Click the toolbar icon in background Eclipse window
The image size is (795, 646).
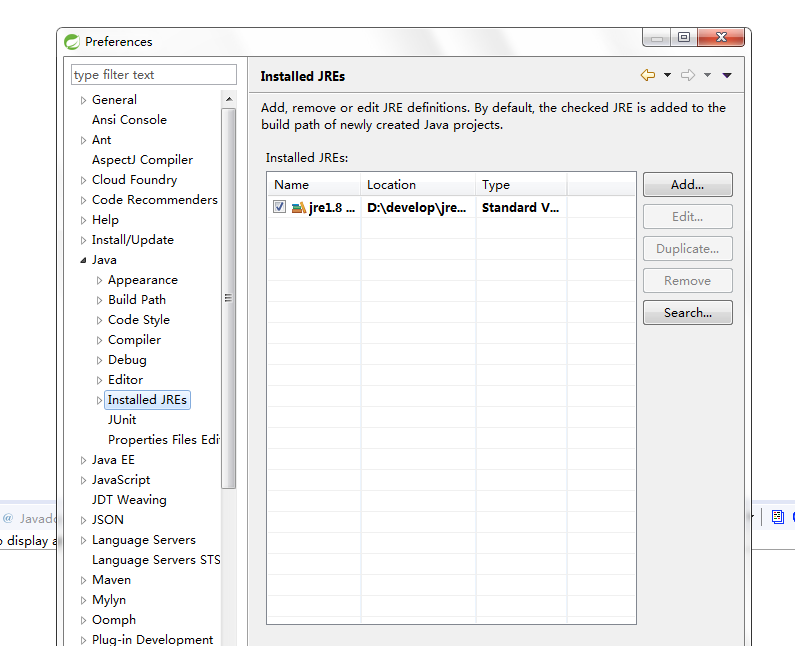pyautogui.click(x=778, y=517)
